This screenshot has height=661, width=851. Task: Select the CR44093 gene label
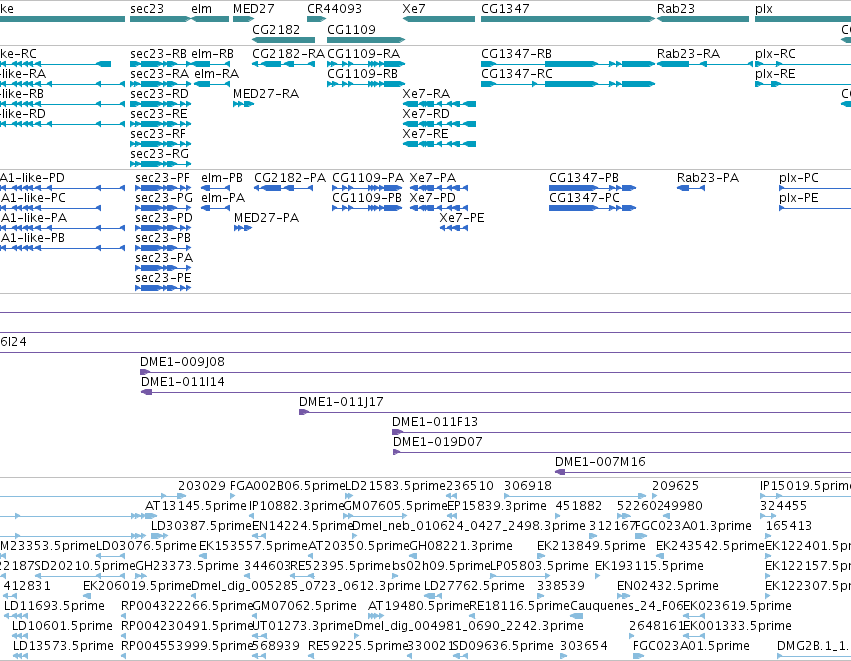[334, 9]
